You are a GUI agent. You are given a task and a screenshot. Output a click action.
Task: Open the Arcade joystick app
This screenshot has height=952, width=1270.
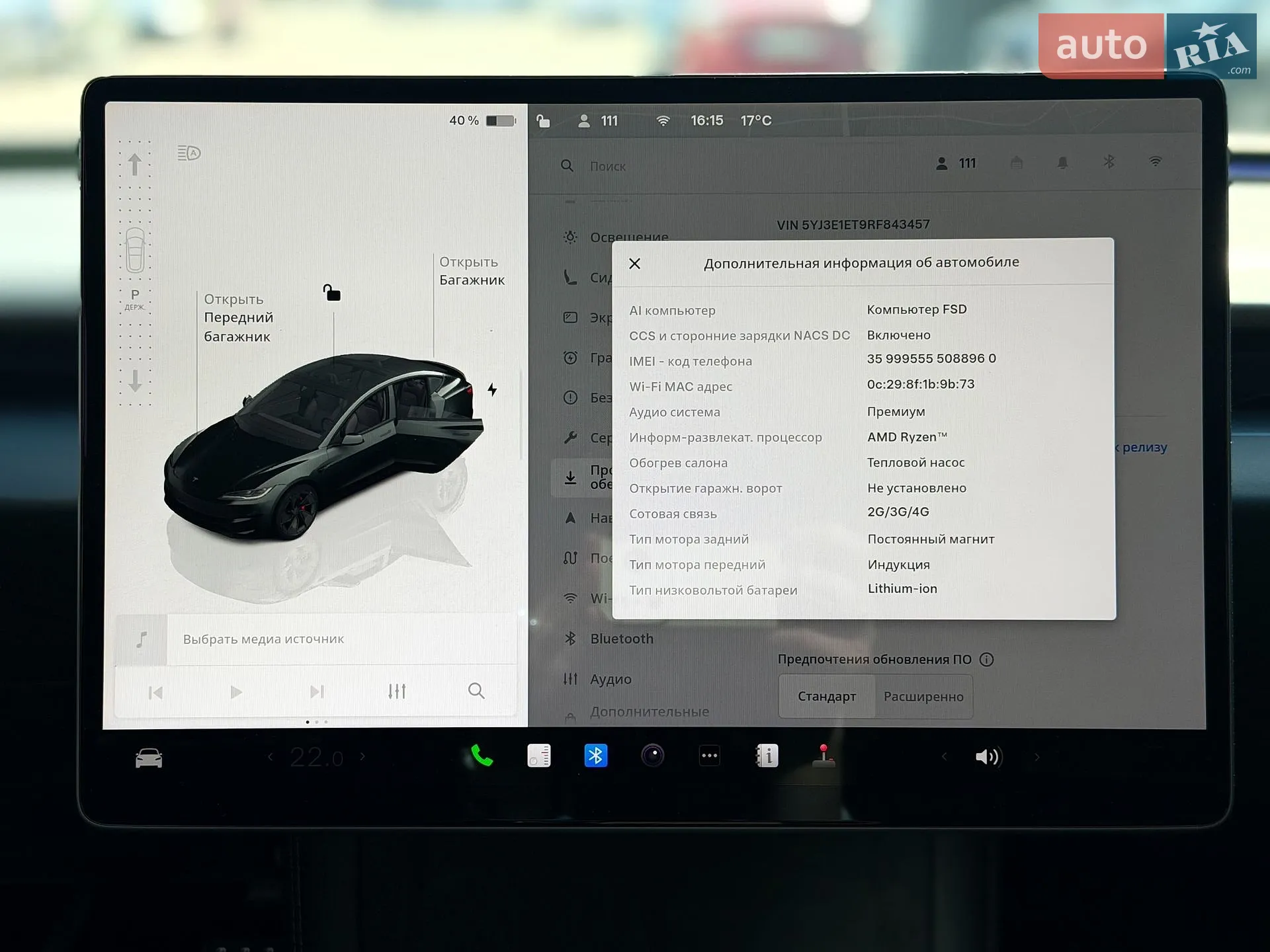pos(824,756)
